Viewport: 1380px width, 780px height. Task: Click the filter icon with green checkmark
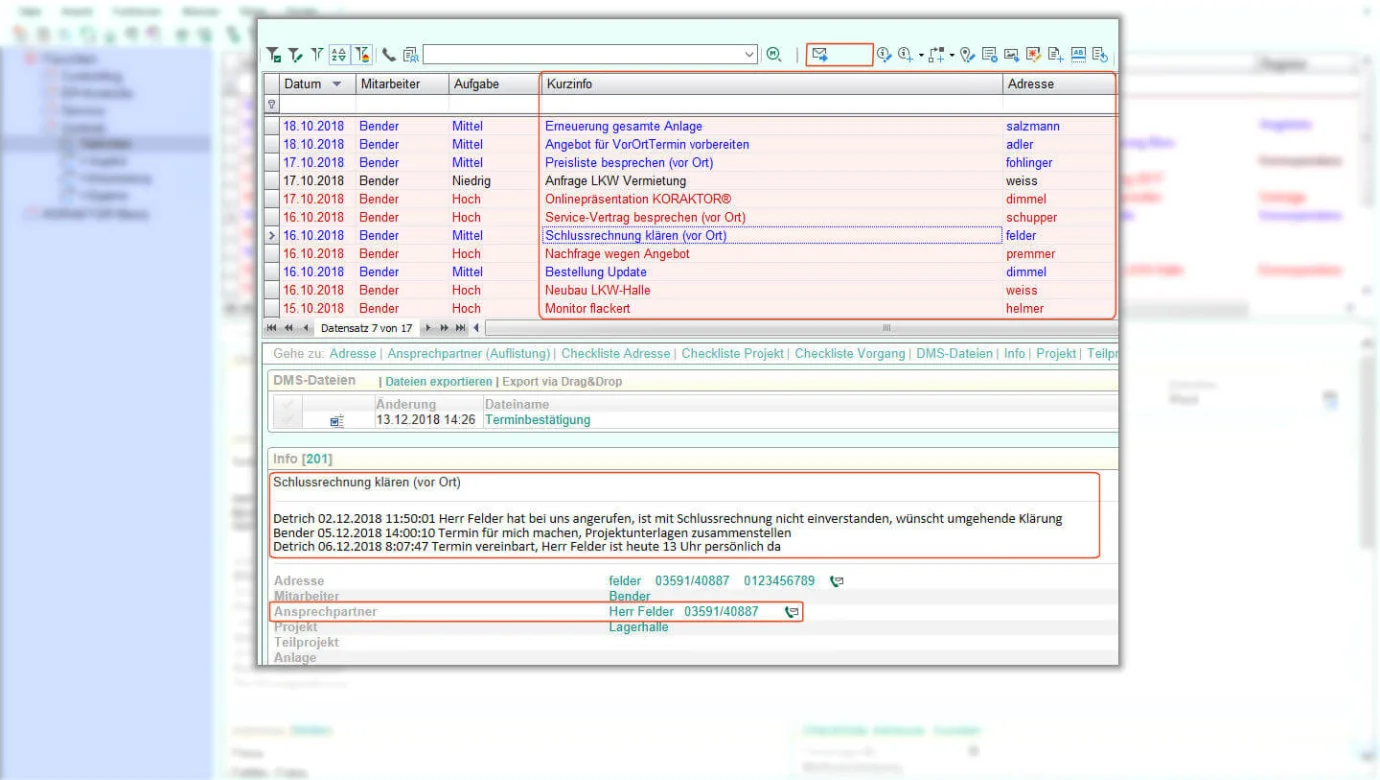point(273,55)
